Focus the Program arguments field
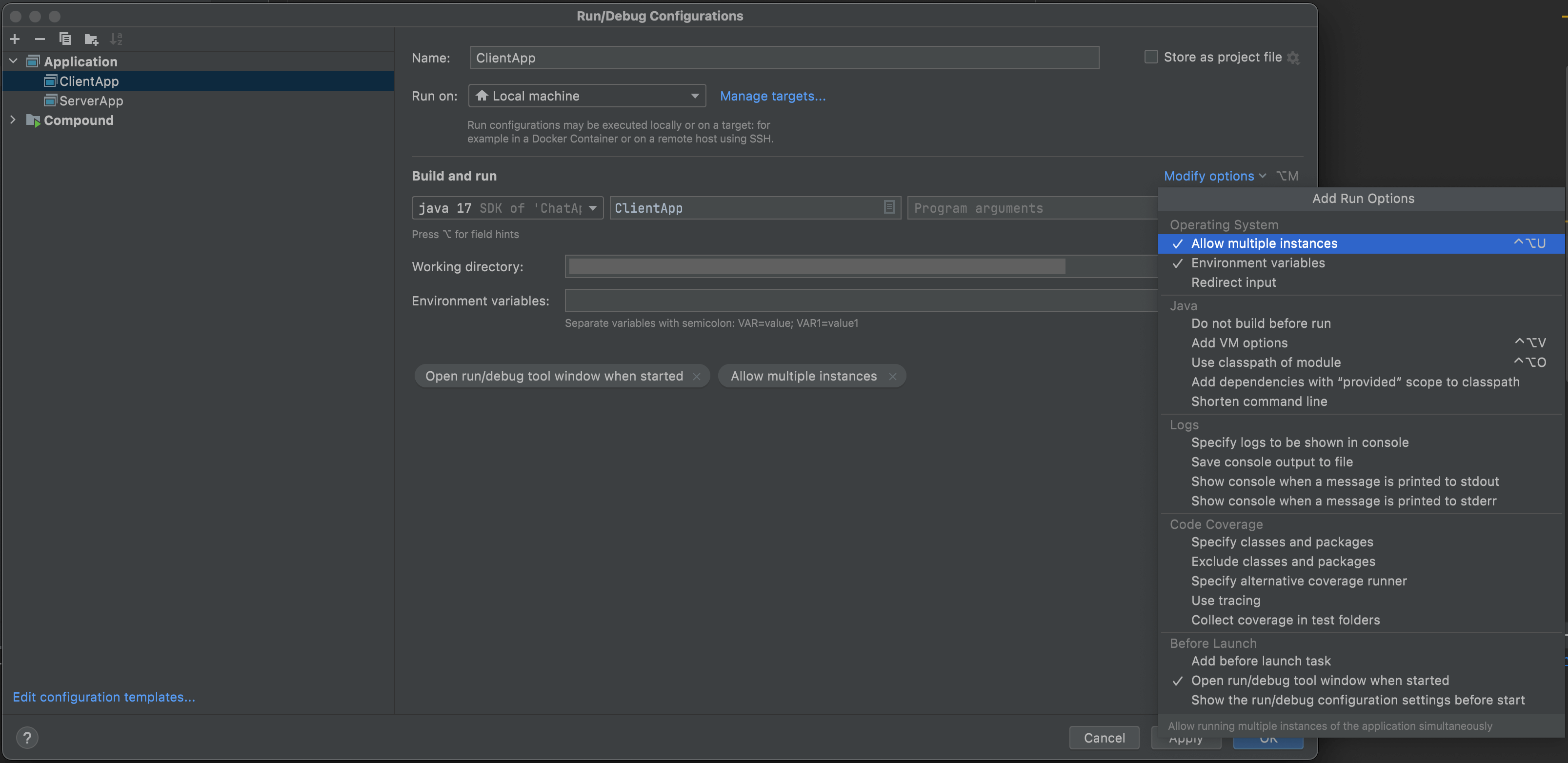The image size is (1568, 763). coord(1032,207)
